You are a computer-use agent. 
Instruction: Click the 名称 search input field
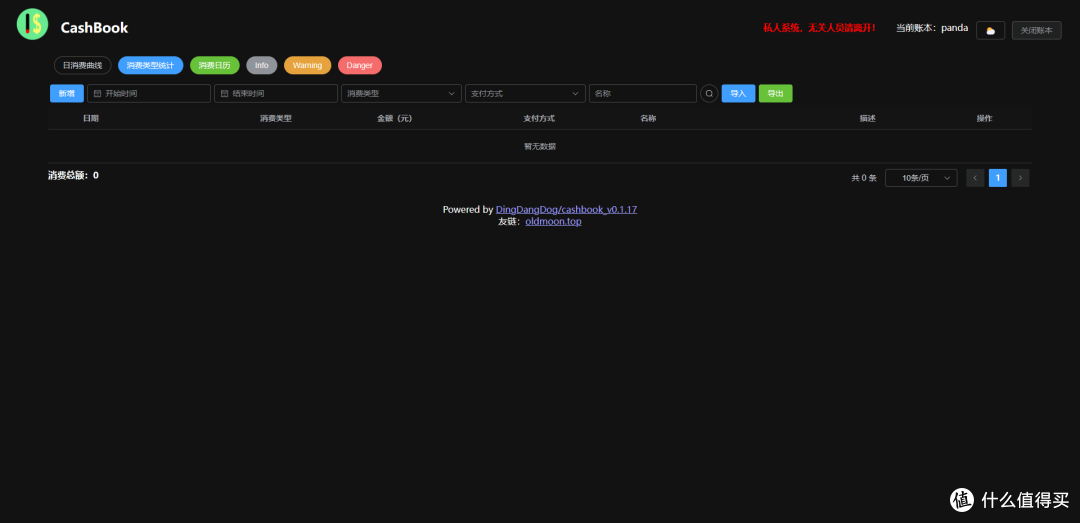pos(643,93)
